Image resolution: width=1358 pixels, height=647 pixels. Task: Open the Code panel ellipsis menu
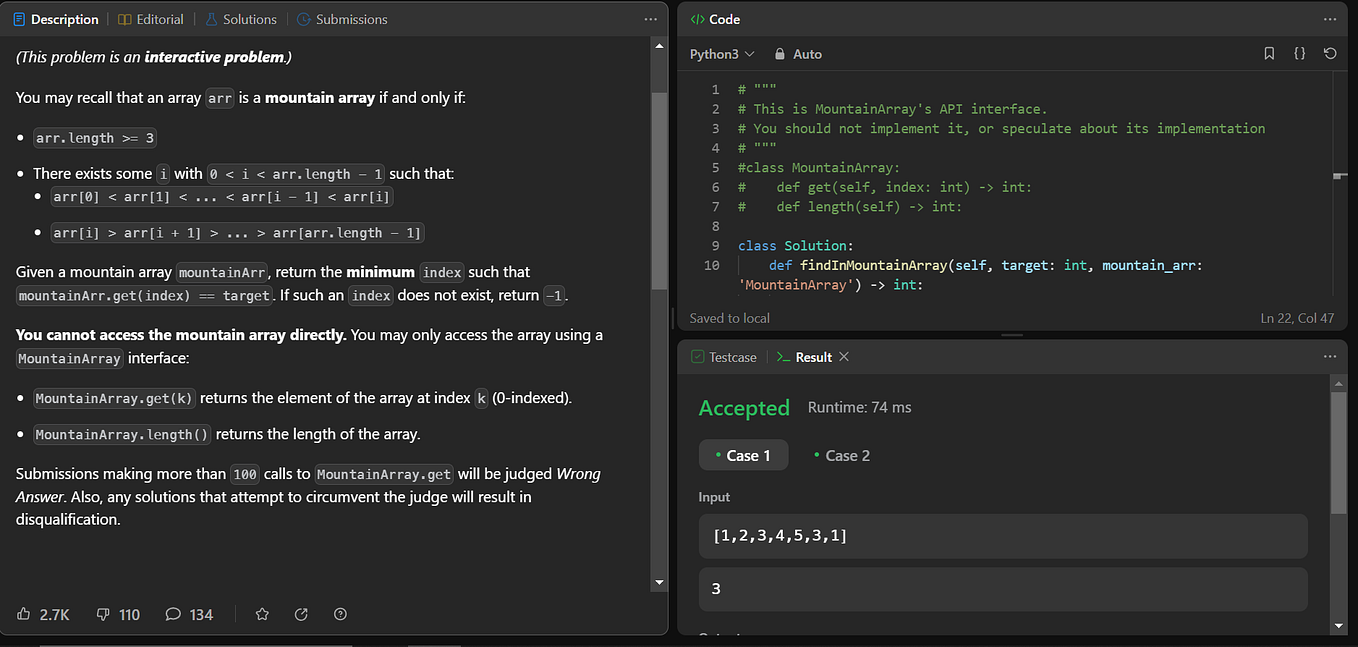coord(1329,19)
